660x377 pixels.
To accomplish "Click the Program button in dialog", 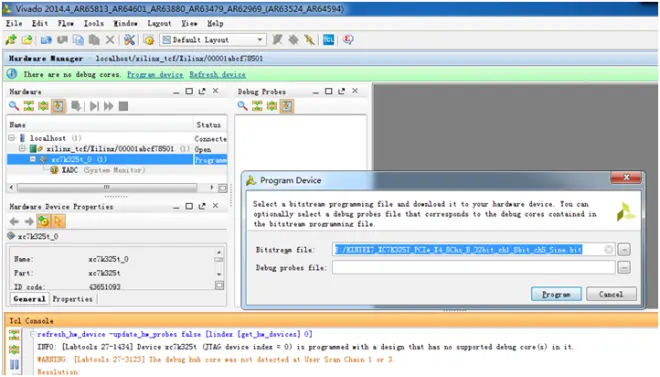I will click(556, 294).
